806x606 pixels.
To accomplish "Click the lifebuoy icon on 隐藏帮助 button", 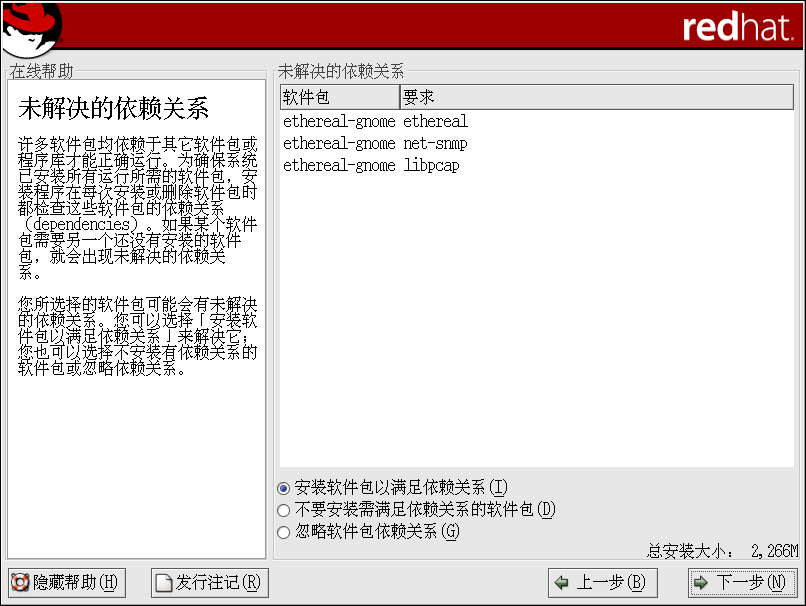I will (x=19, y=582).
